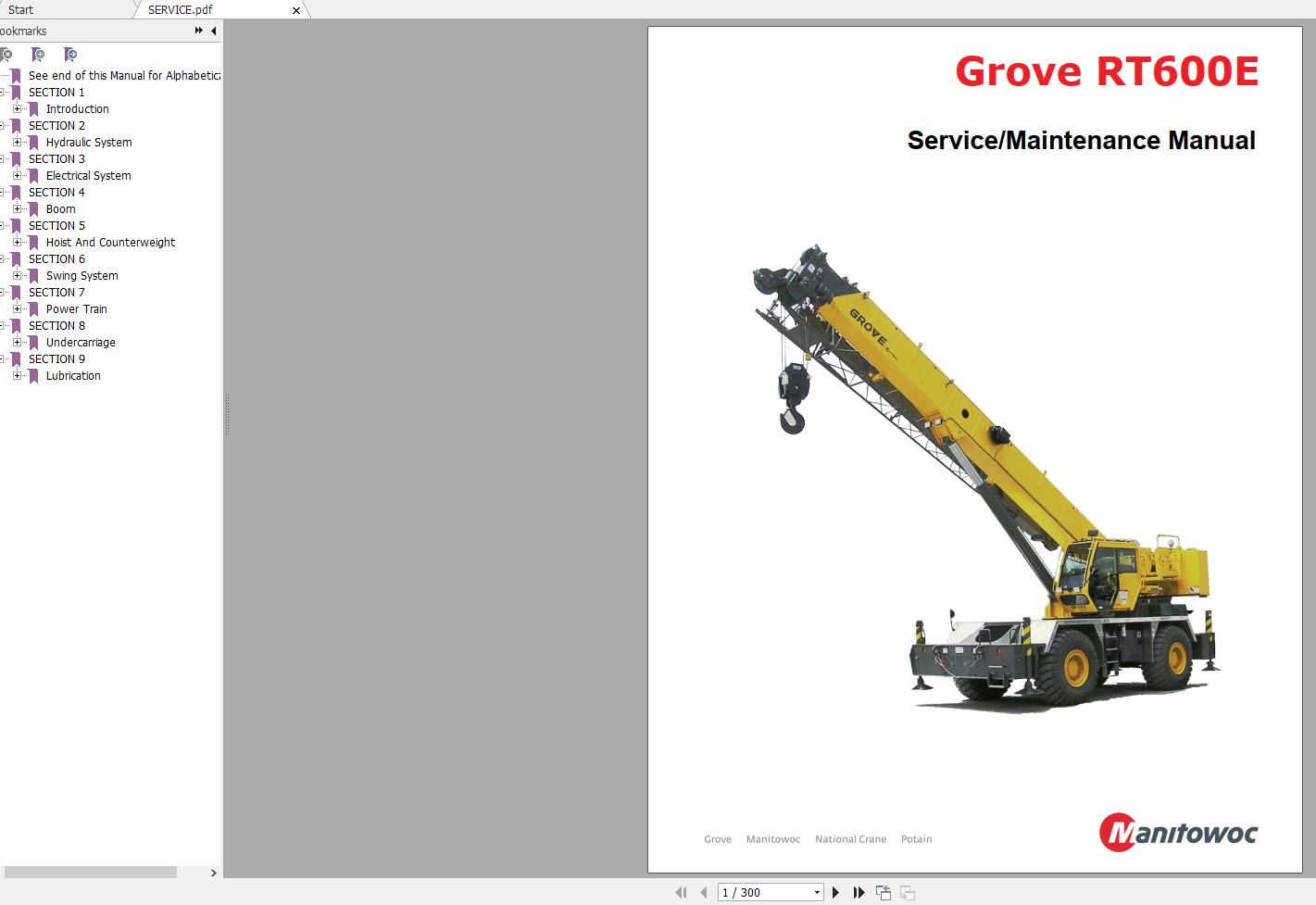
Task: Select the SECTION 9 bookmark
Action: click(56, 358)
